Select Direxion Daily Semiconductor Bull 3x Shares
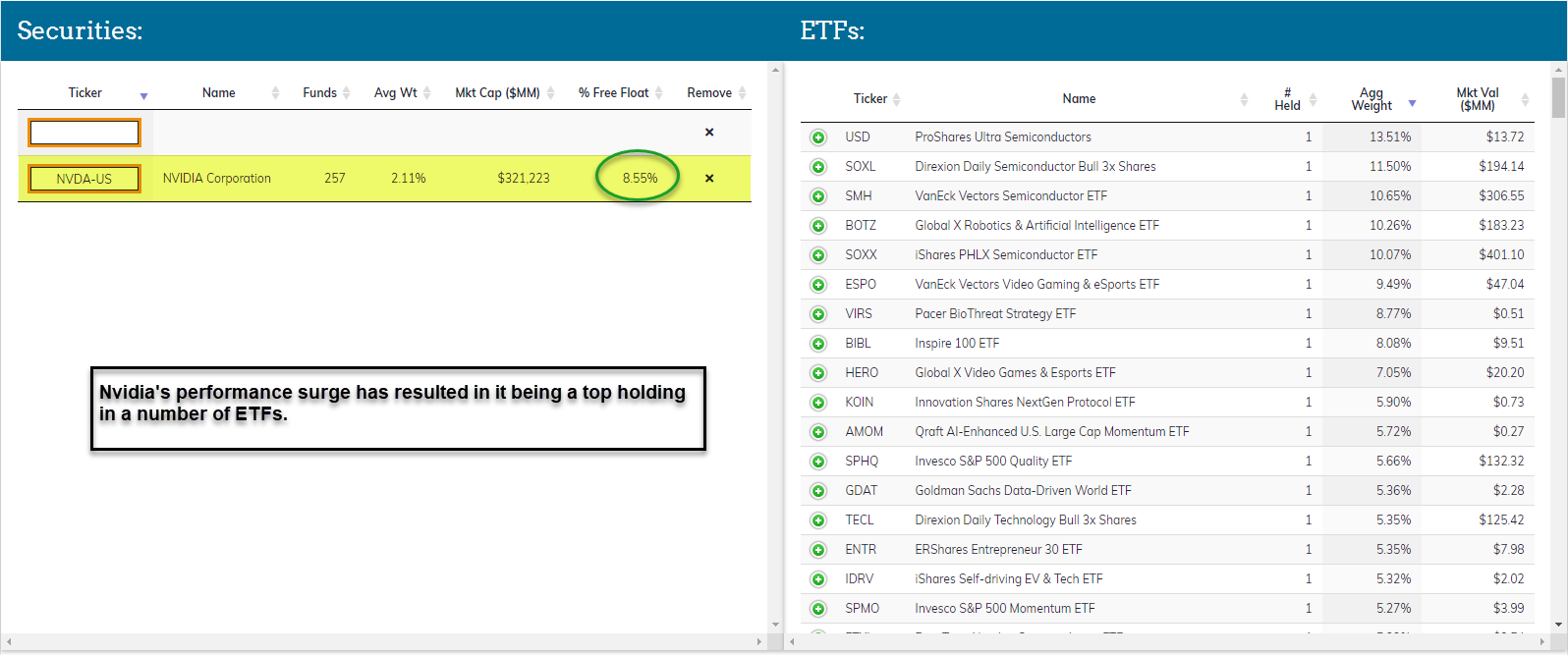Viewport: 1568px width, 655px height. pos(1036,167)
